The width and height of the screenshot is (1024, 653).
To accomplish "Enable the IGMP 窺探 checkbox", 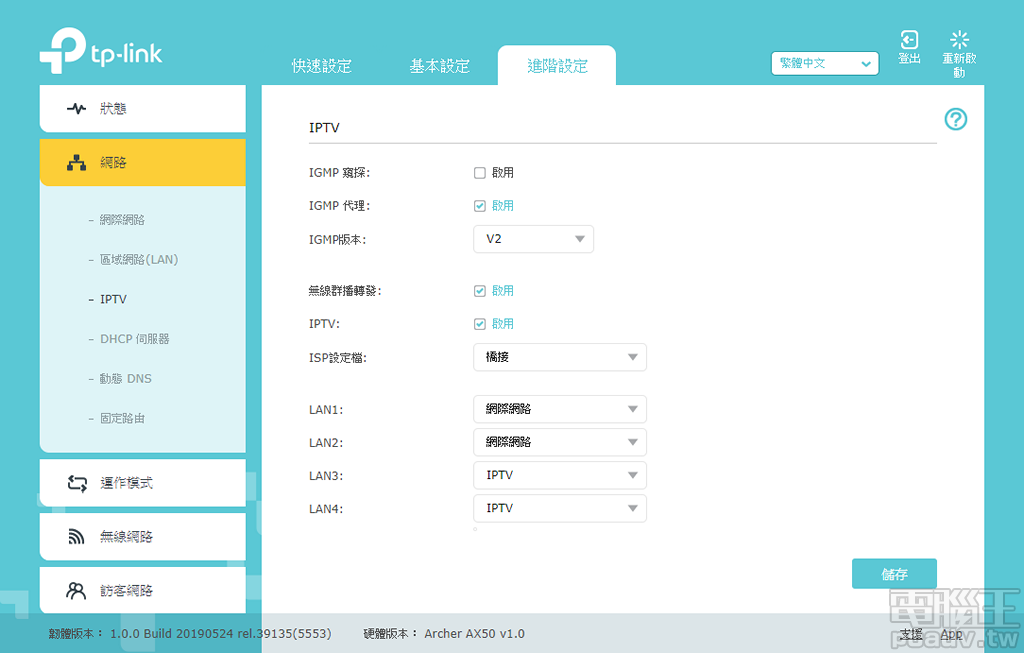I will [479, 172].
